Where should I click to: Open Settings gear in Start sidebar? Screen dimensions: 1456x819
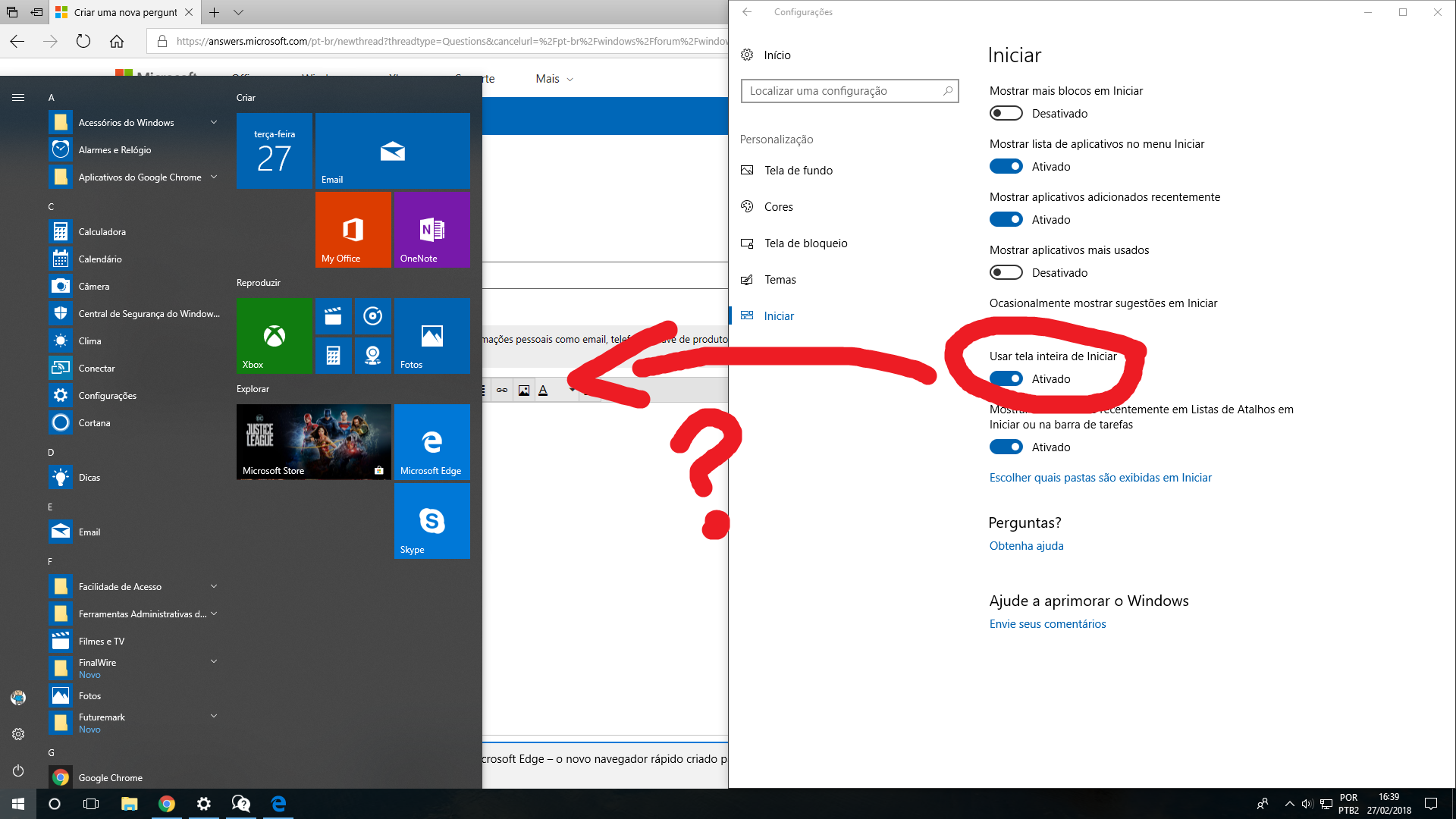point(18,734)
